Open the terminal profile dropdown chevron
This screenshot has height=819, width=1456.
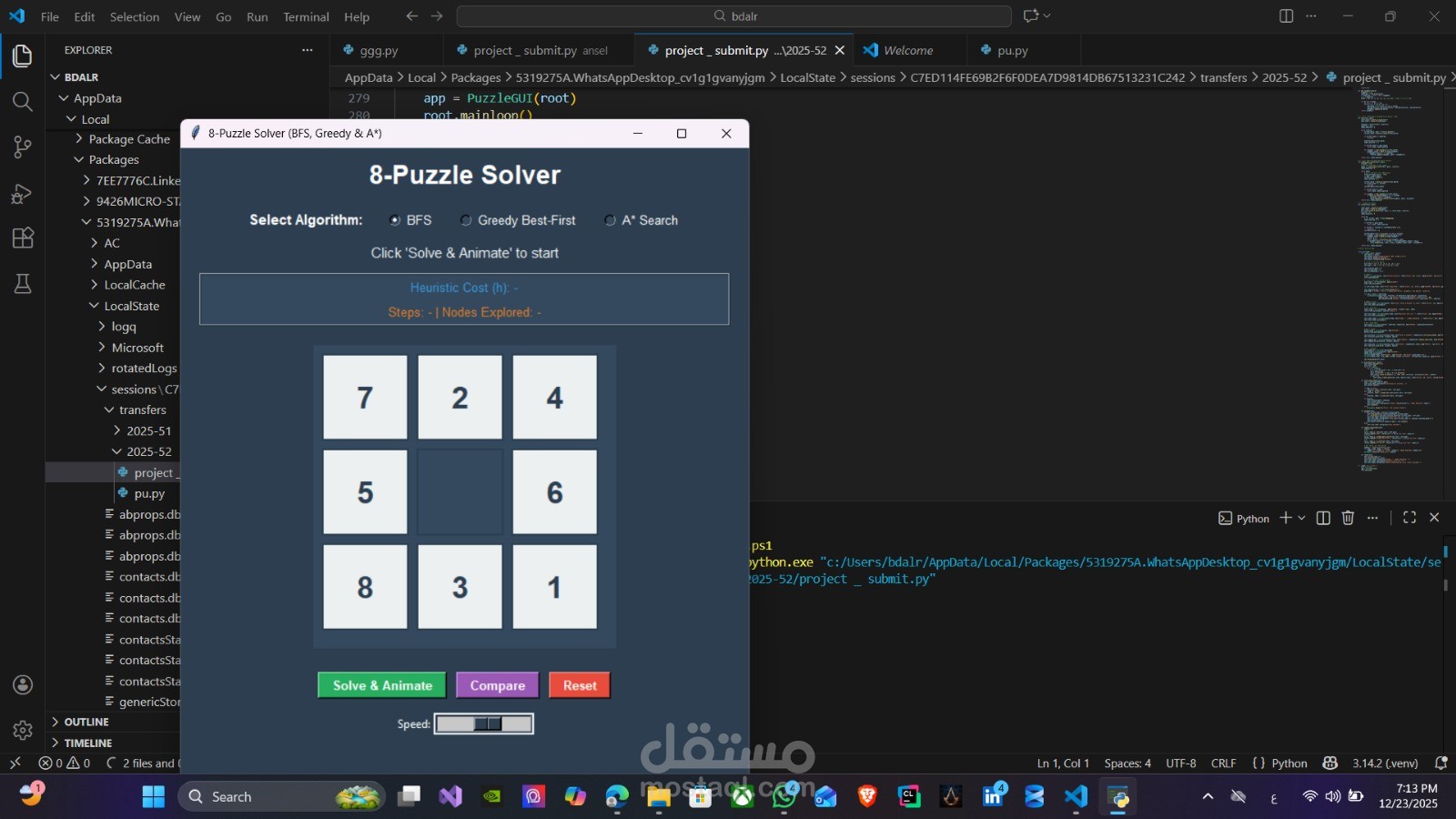[1299, 518]
